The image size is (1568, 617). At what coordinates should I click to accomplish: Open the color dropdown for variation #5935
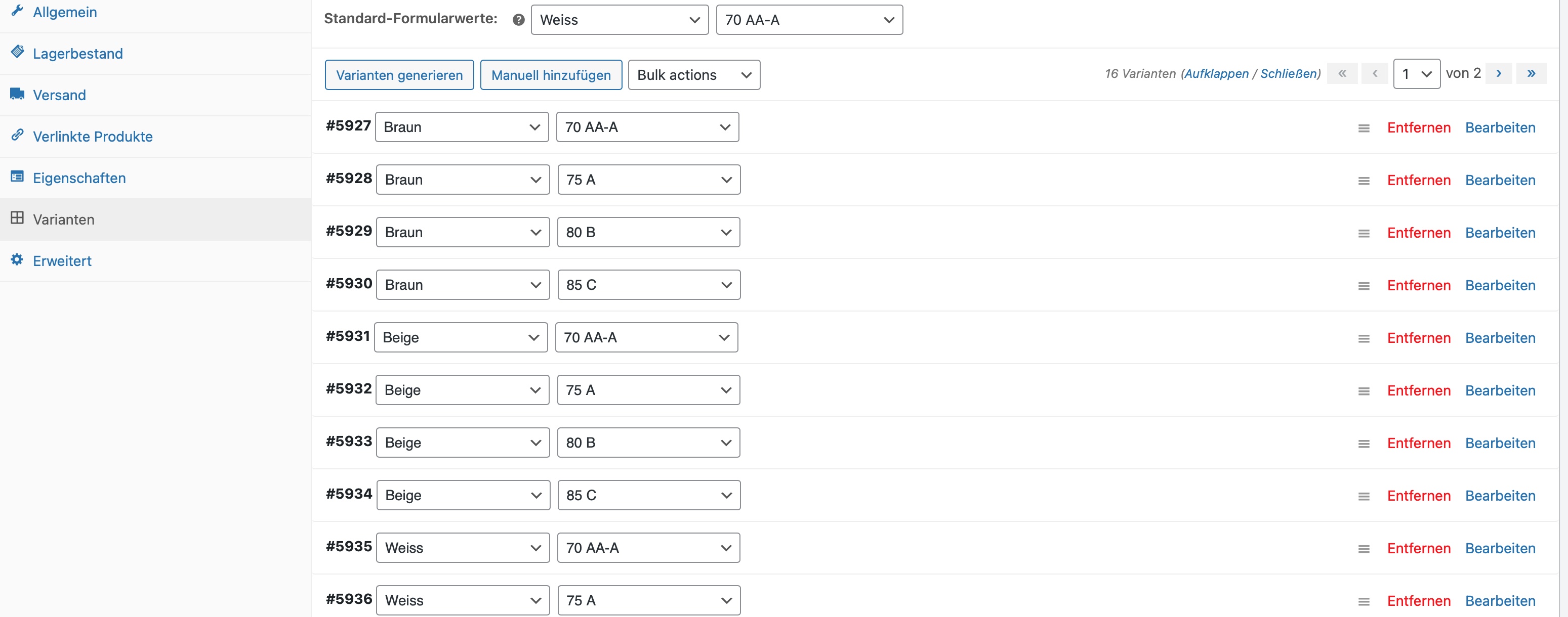point(463,548)
